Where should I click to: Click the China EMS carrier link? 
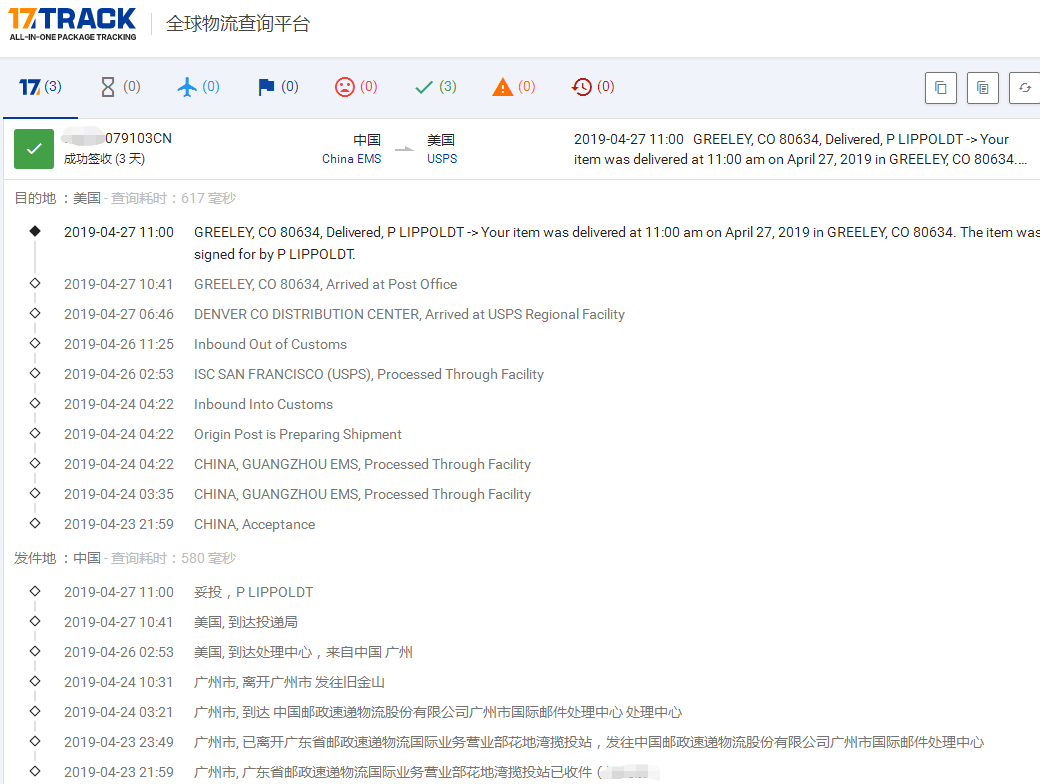point(351,159)
